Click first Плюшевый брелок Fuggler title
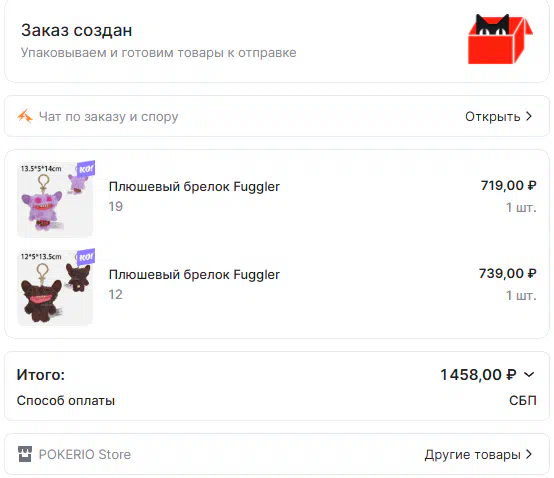This screenshot has width=554, height=478. [x=194, y=187]
